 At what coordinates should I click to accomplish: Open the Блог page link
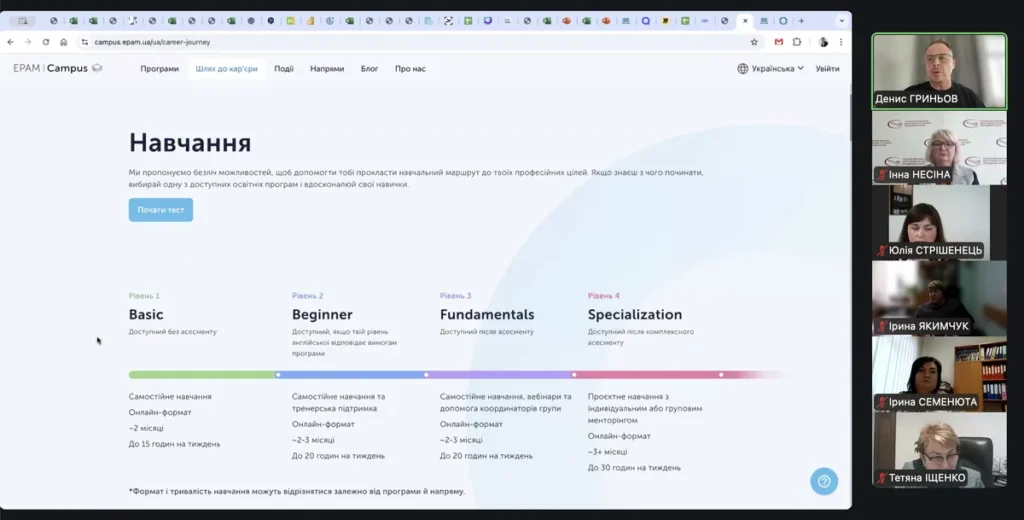coord(369,69)
